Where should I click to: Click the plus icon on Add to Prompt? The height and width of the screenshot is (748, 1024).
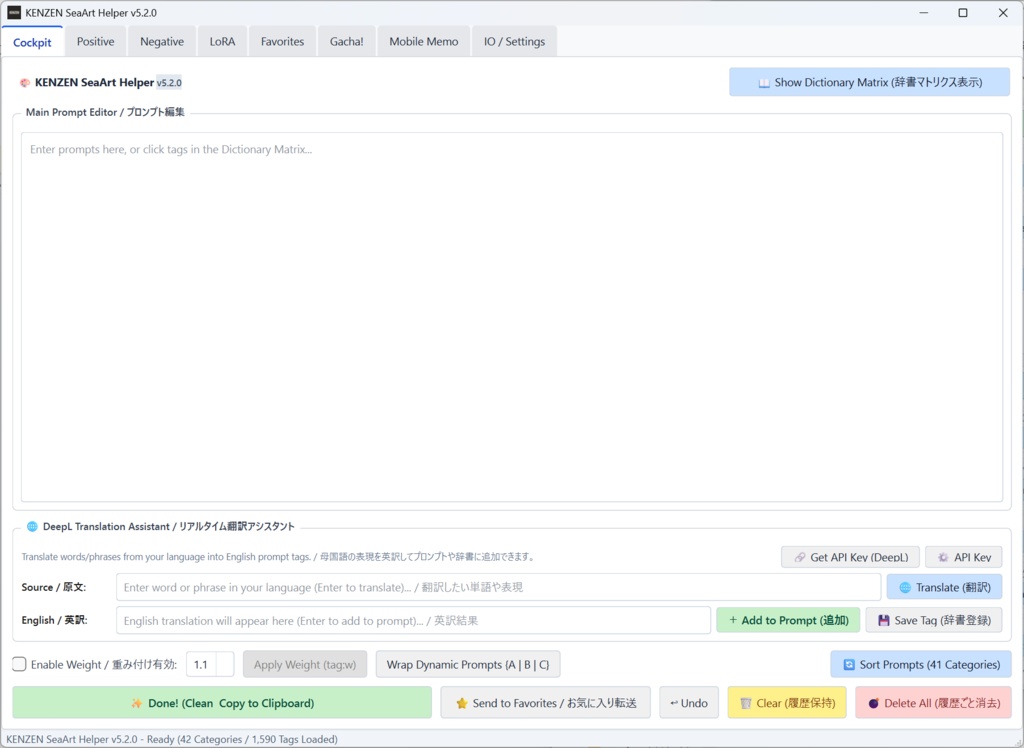click(x=733, y=620)
